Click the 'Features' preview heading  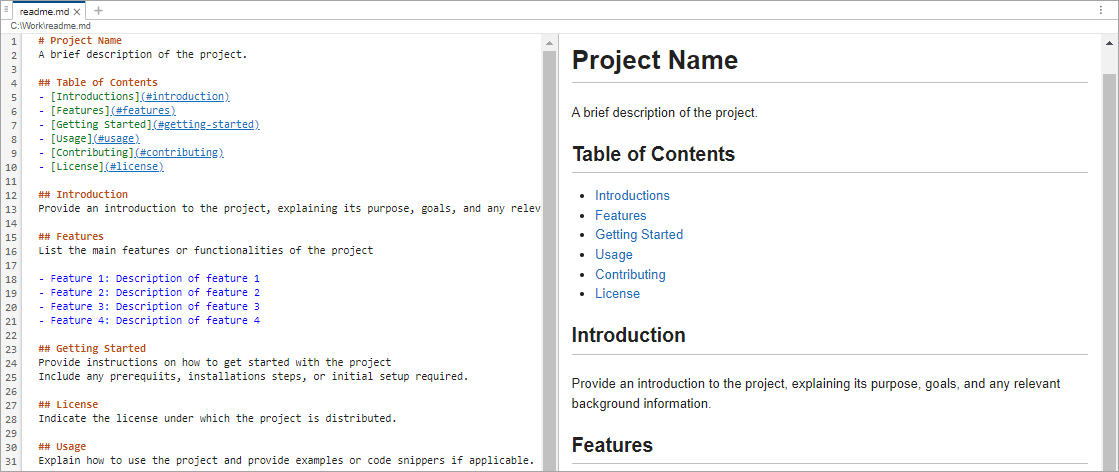pos(612,445)
